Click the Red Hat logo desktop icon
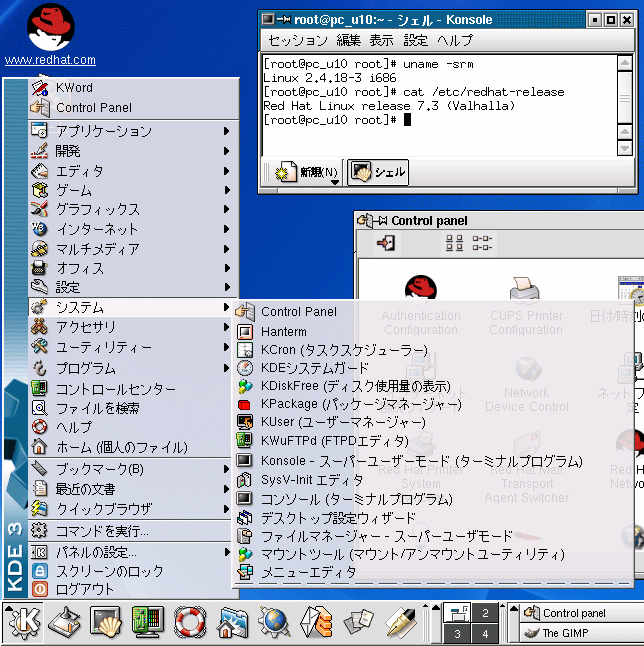Screen dimensions: 644x646 pyautogui.click(x=50, y=27)
